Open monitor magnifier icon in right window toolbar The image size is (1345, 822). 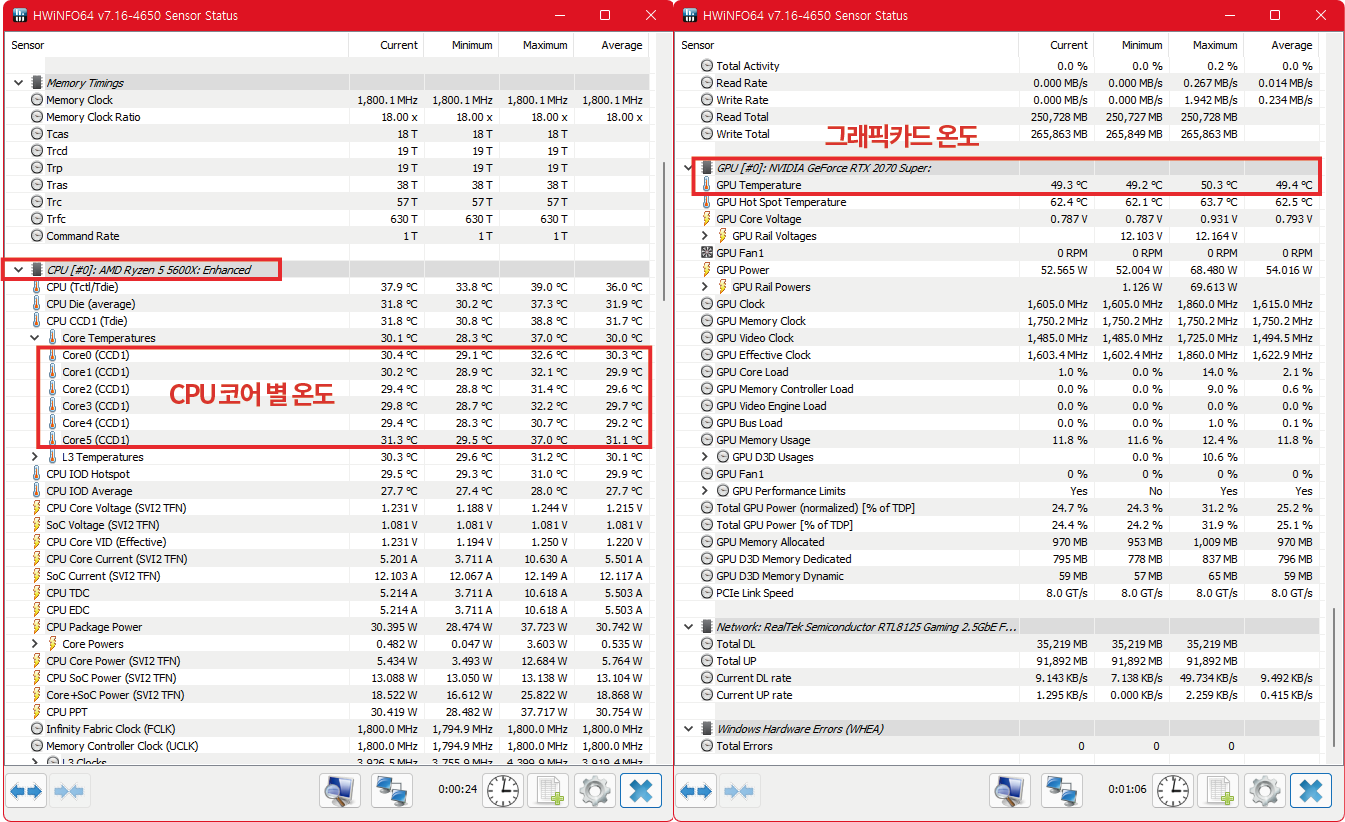coord(1010,791)
